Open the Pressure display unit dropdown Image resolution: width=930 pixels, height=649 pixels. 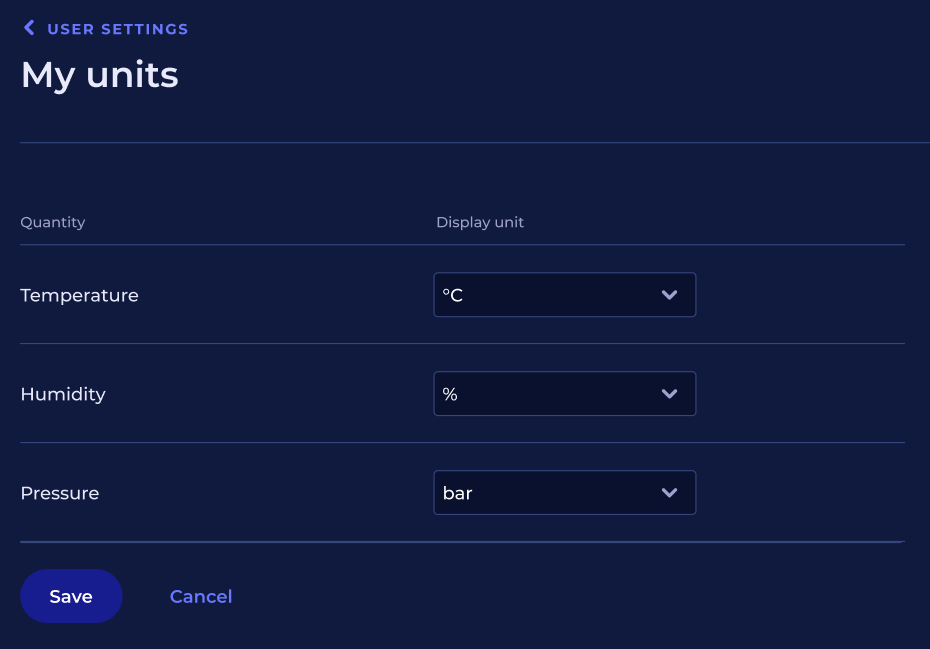tap(564, 493)
